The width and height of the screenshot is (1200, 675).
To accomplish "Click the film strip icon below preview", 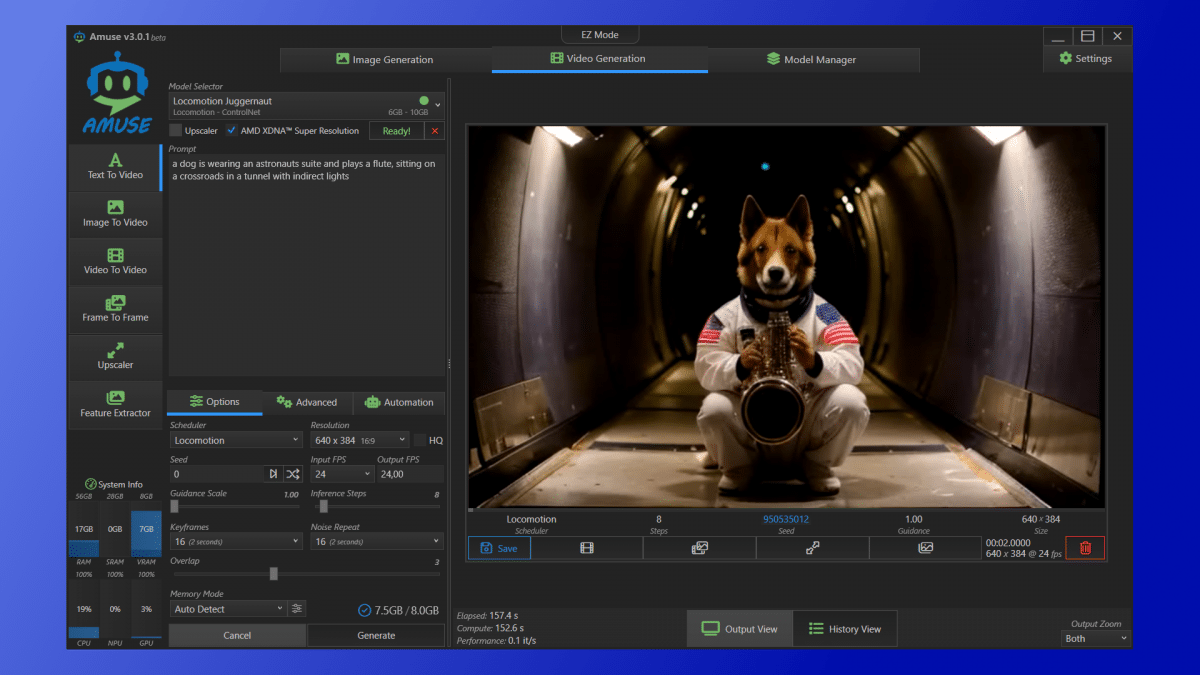I will [x=587, y=548].
